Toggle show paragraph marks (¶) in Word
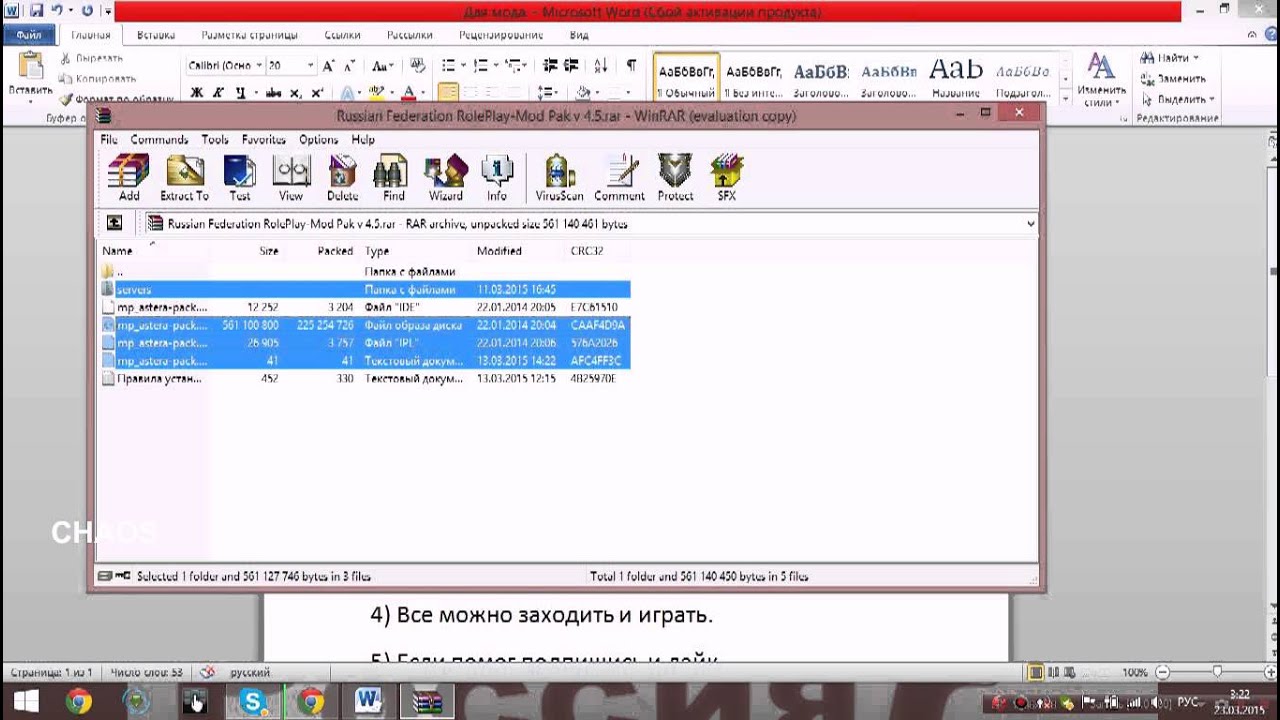 click(631, 66)
